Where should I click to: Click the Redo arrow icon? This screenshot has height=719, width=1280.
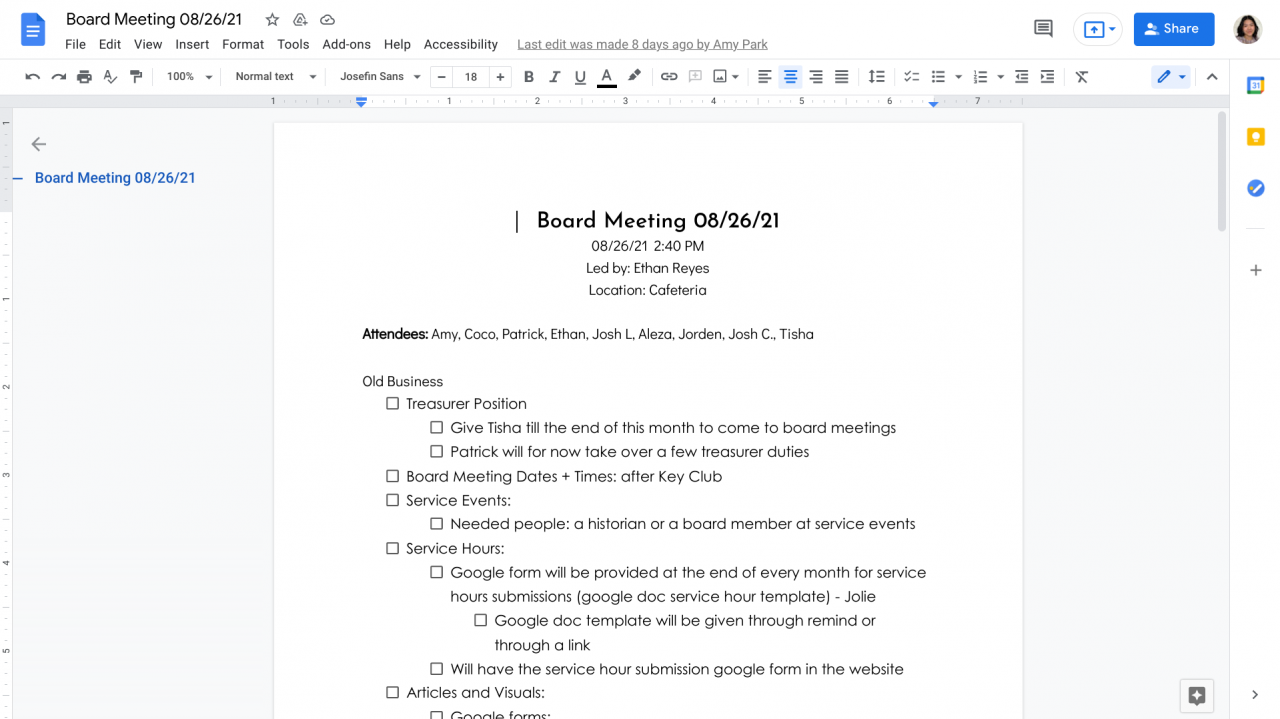pyautogui.click(x=59, y=77)
